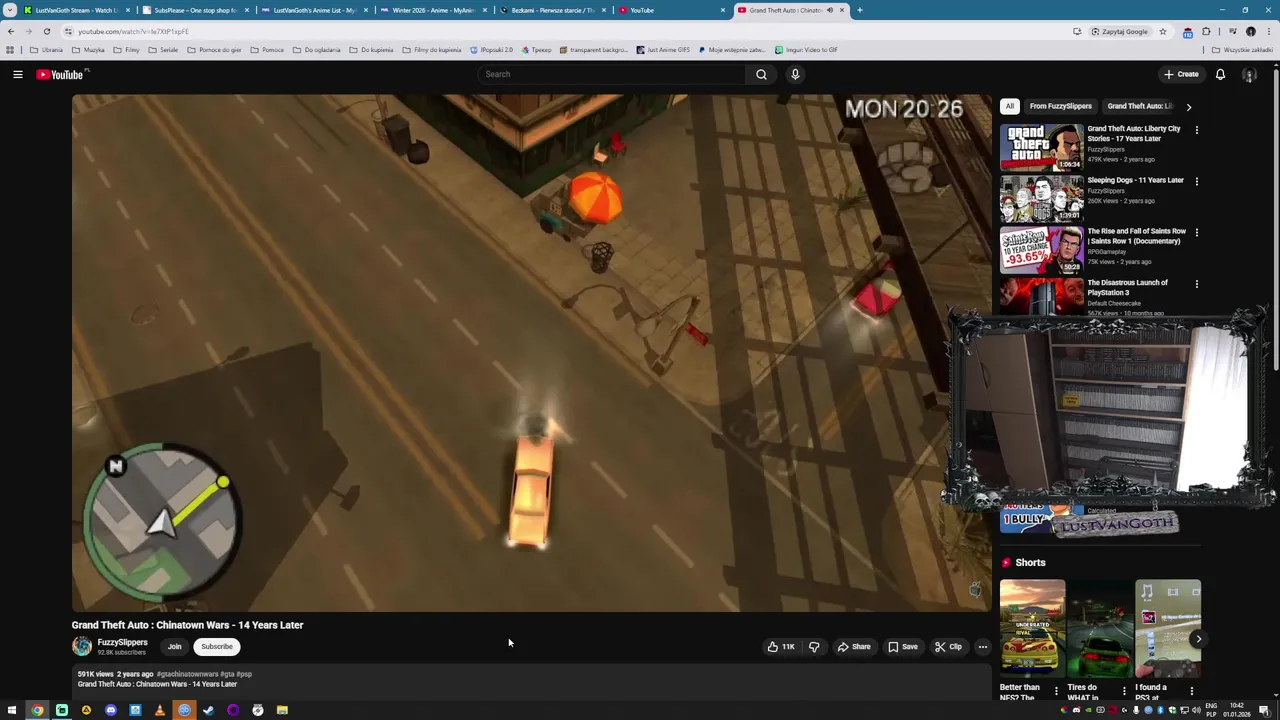Open the FuzzySlippers channel name link
The width and height of the screenshot is (1280, 720).
point(122,642)
